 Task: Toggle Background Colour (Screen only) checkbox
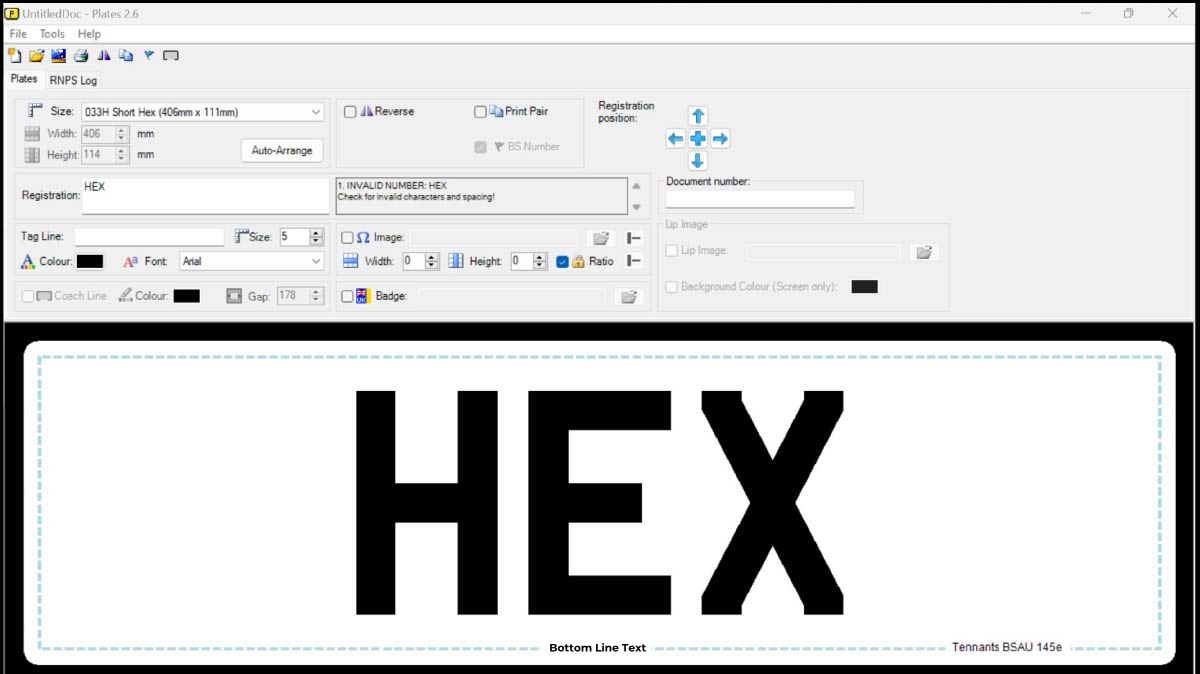[672, 287]
